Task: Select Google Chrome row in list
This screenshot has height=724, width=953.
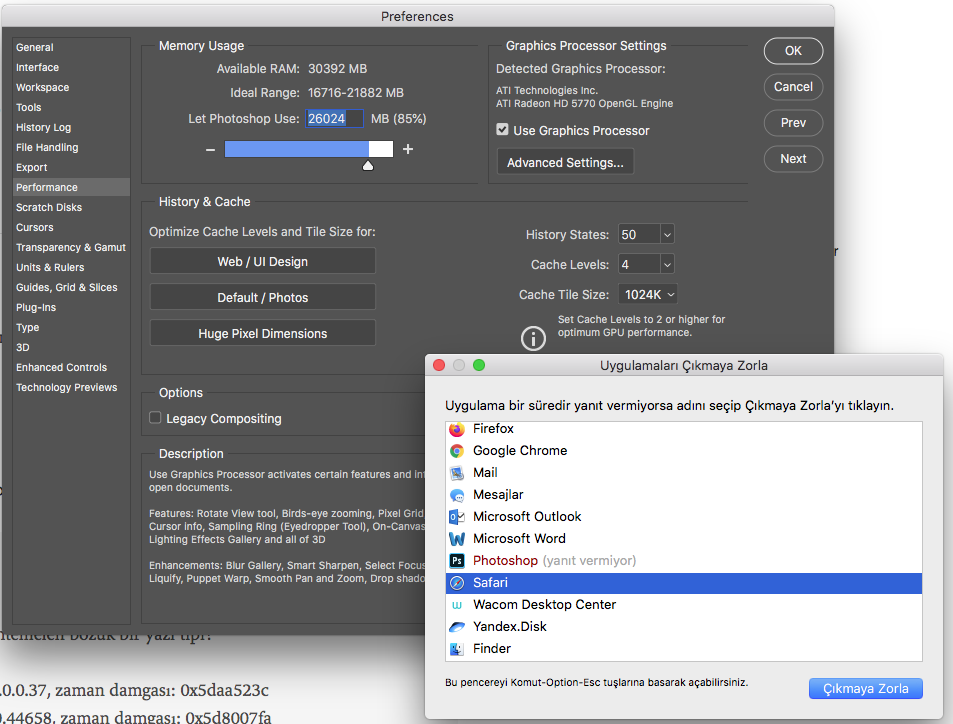Action: (684, 451)
